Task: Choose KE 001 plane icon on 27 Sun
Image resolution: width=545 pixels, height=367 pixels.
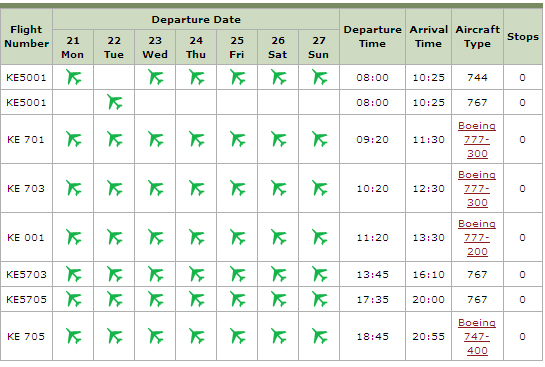Action: pos(319,237)
